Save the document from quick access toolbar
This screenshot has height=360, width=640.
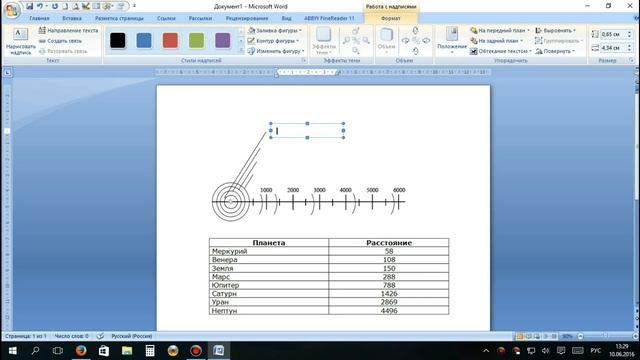[29, 6]
